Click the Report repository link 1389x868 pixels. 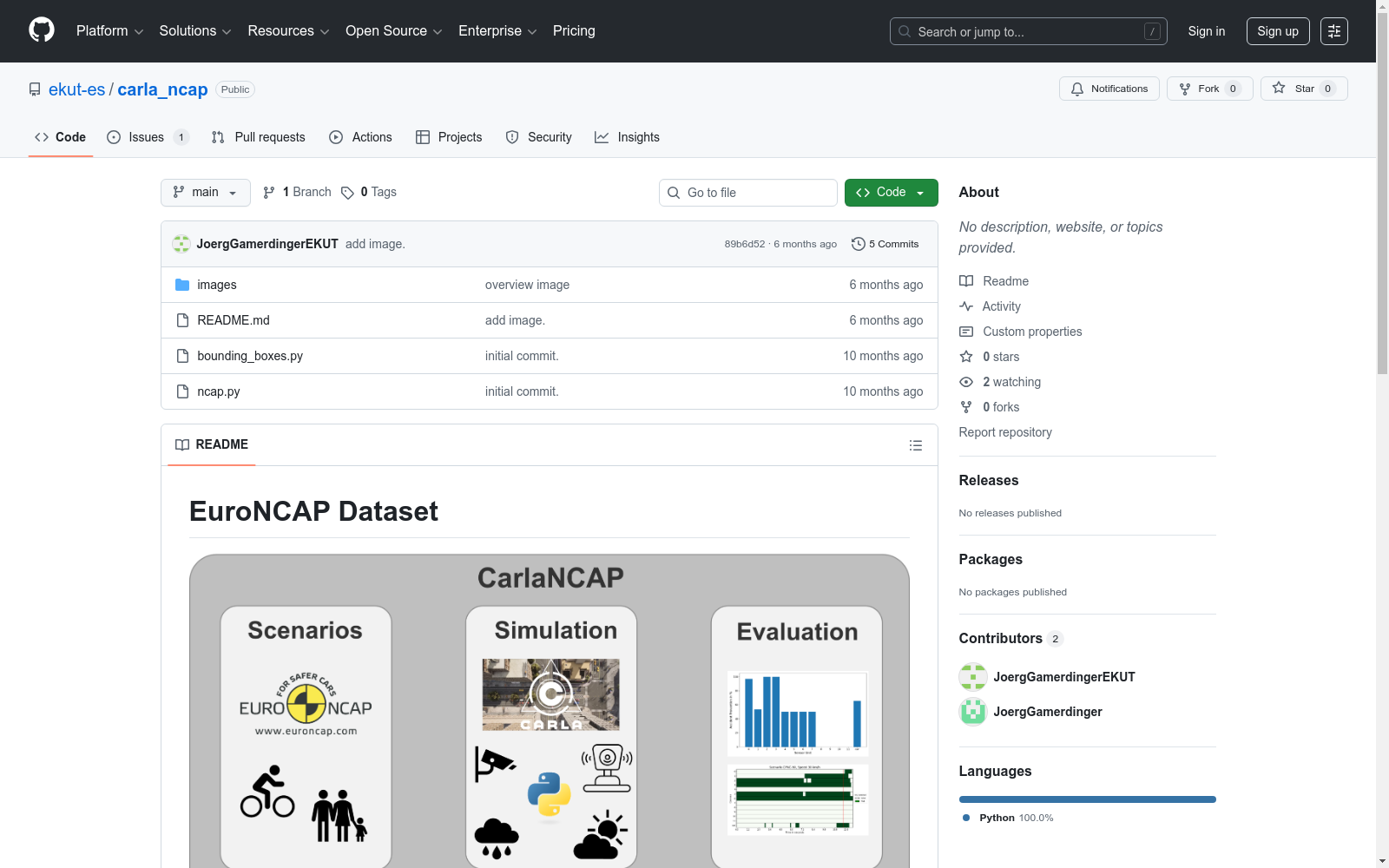click(x=1005, y=432)
